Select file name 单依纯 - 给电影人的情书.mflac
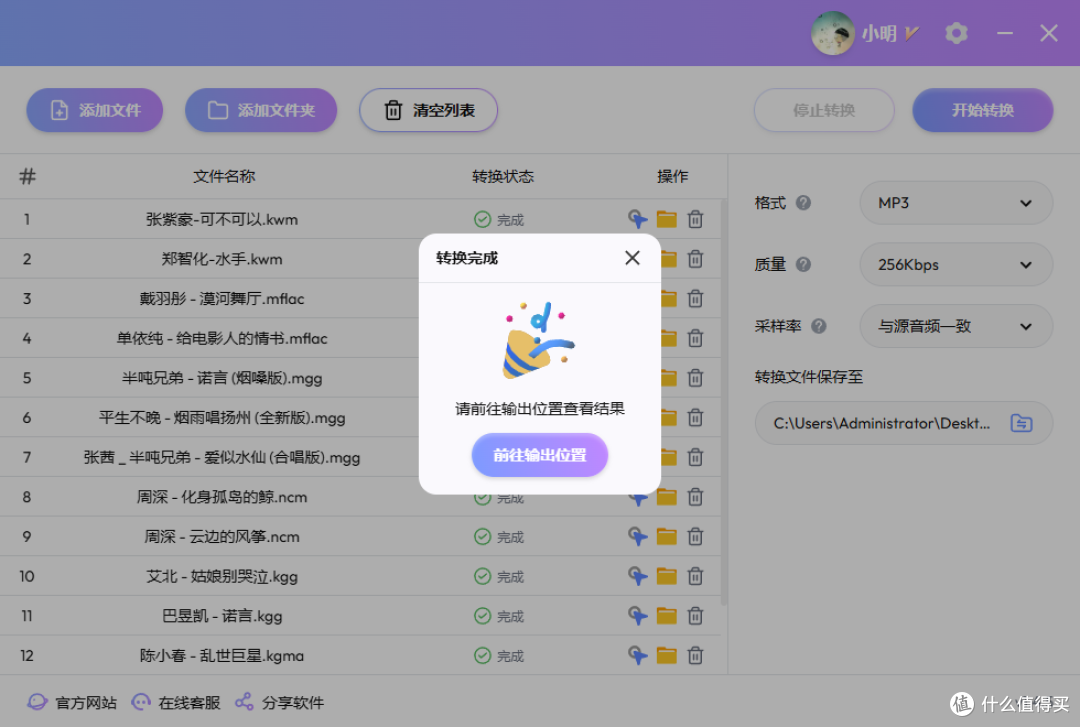The height and width of the screenshot is (727, 1080). pos(222,338)
